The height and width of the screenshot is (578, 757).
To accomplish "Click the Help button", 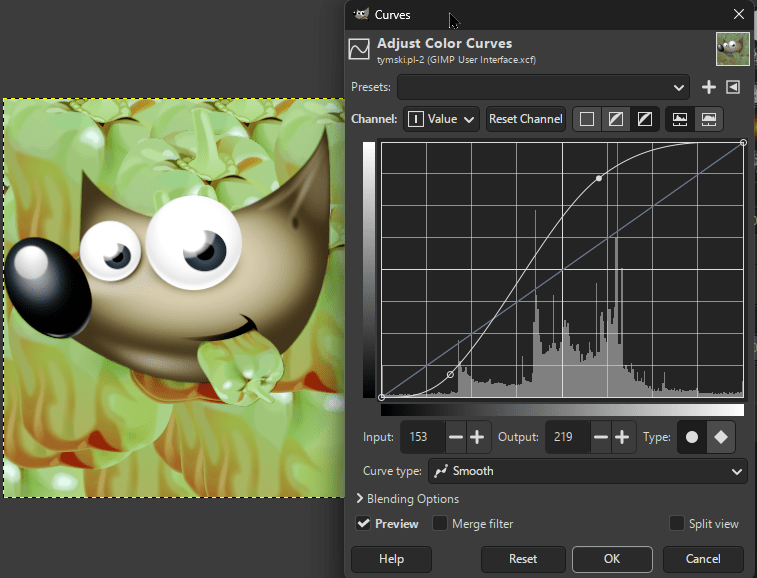I will point(391,559).
